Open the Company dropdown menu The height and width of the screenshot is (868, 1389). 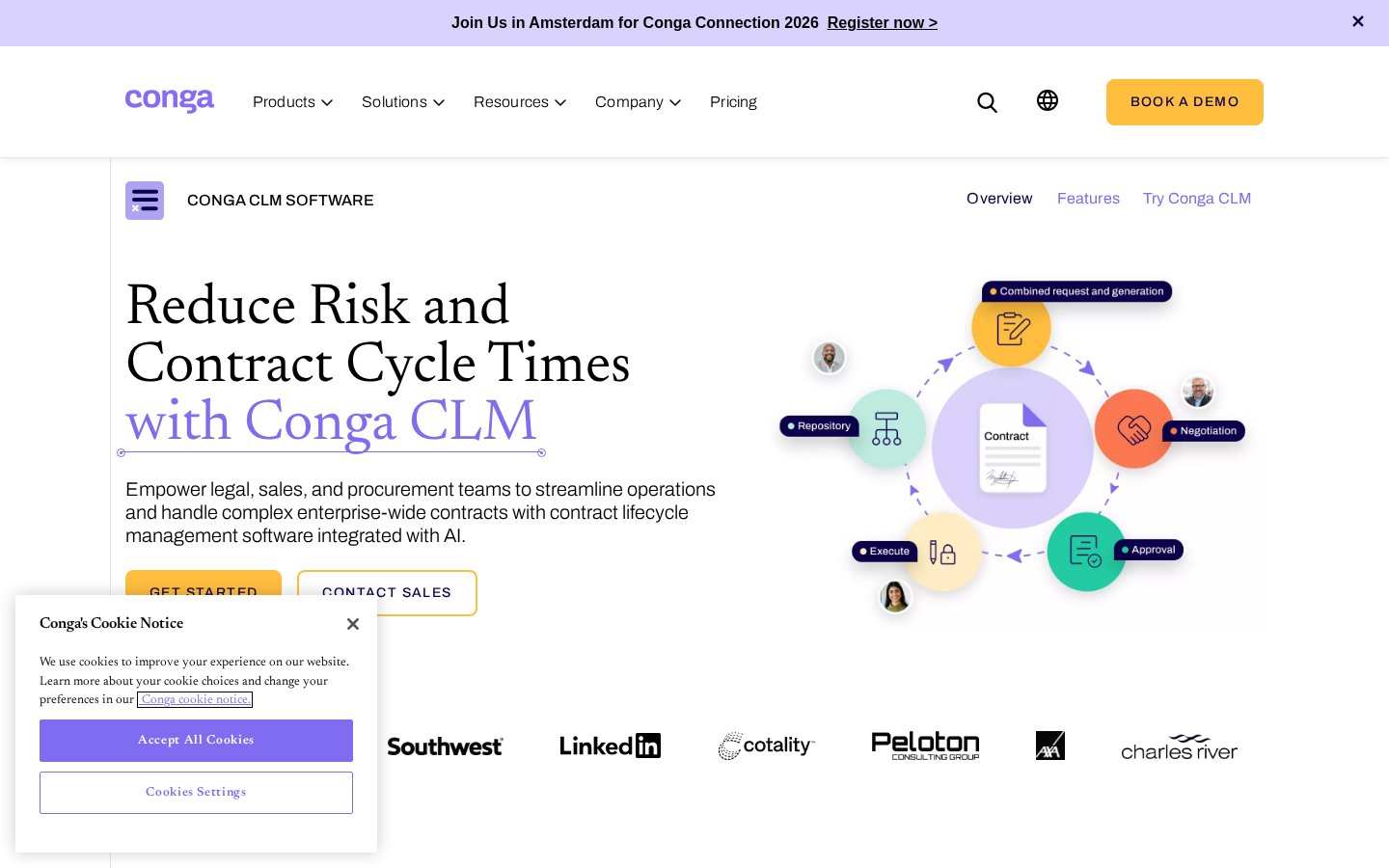coord(638,102)
